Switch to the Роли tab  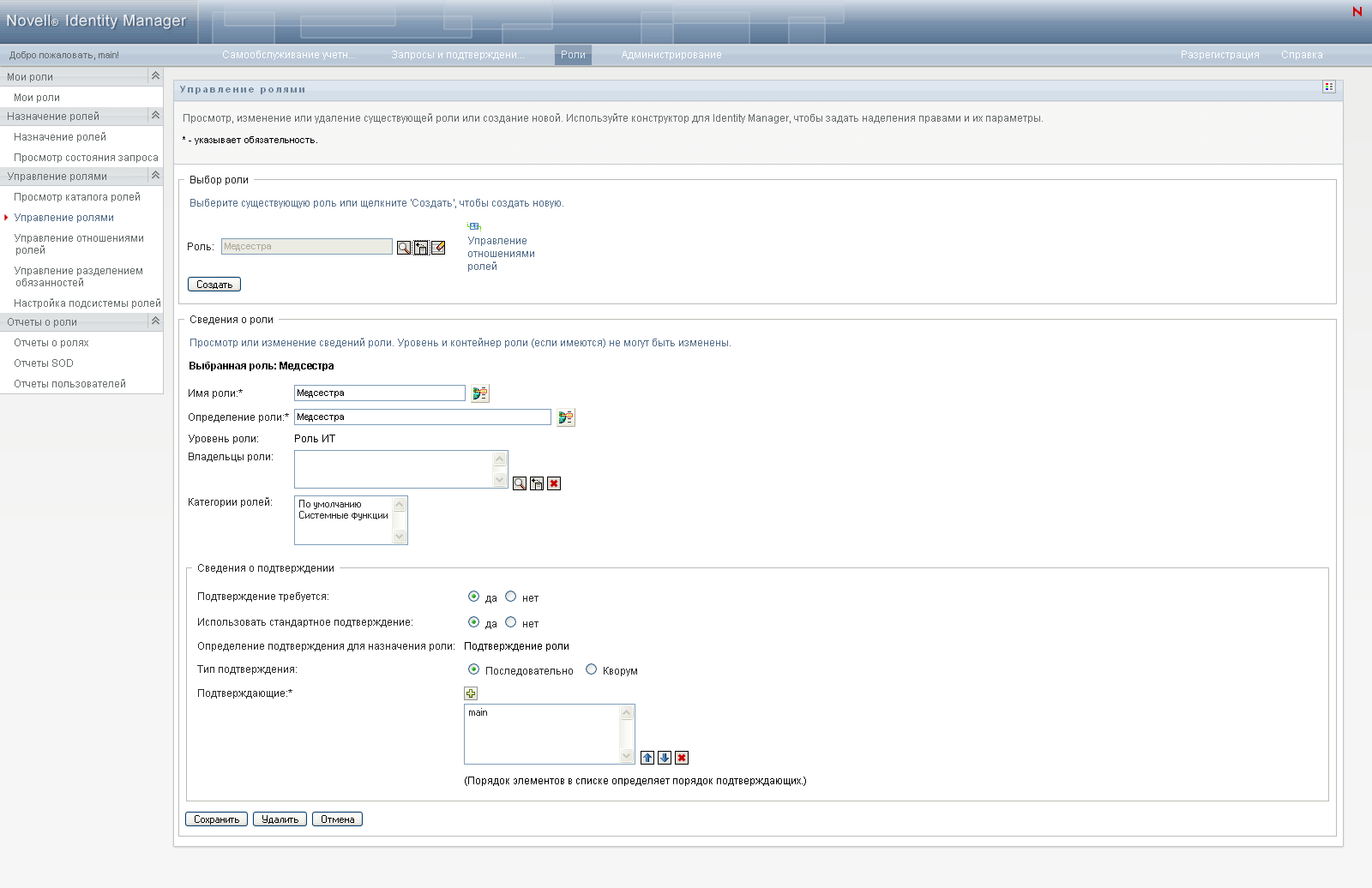(x=573, y=55)
